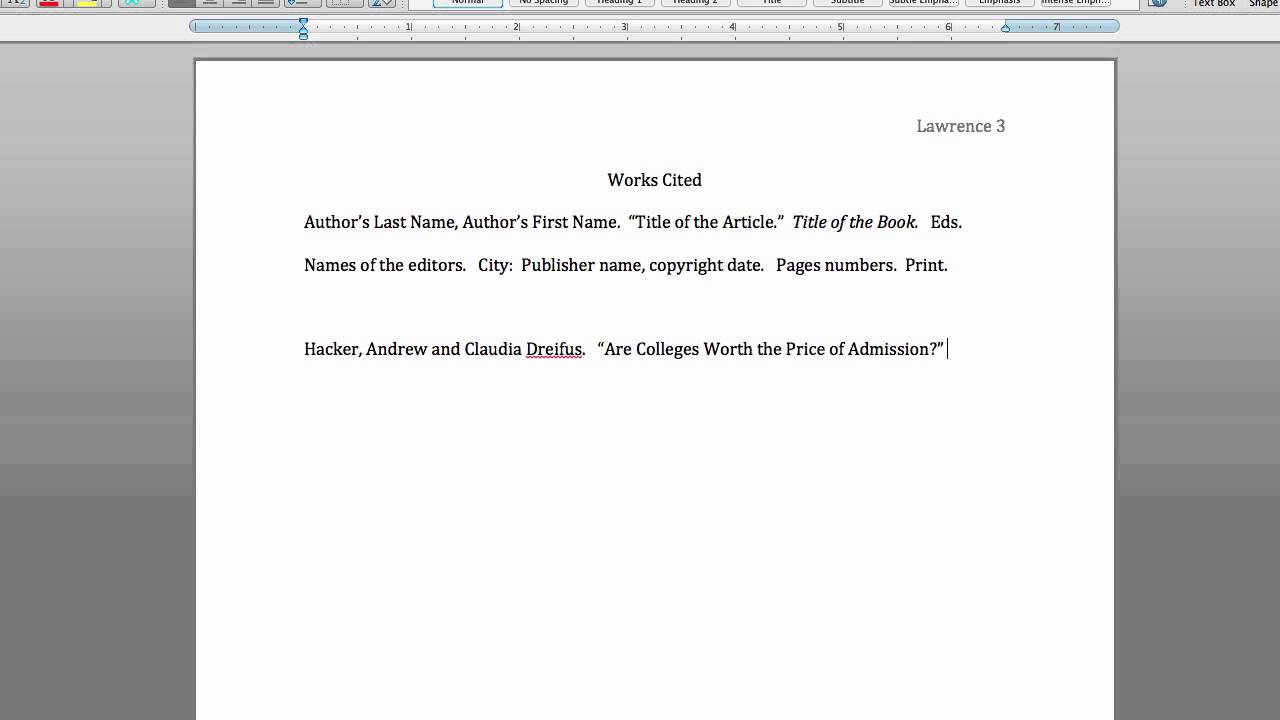Click the '4' inch mark on ruler
Viewport: 1280px width, 720px height.
click(x=732, y=27)
